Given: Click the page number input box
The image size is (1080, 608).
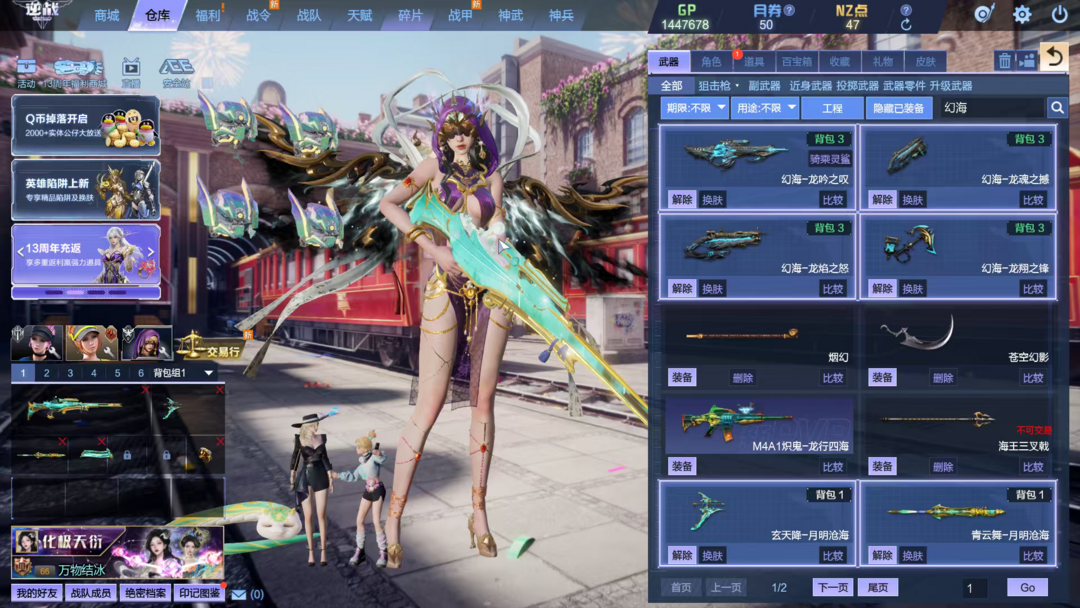Looking at the screenshot, I should [974, 588].
